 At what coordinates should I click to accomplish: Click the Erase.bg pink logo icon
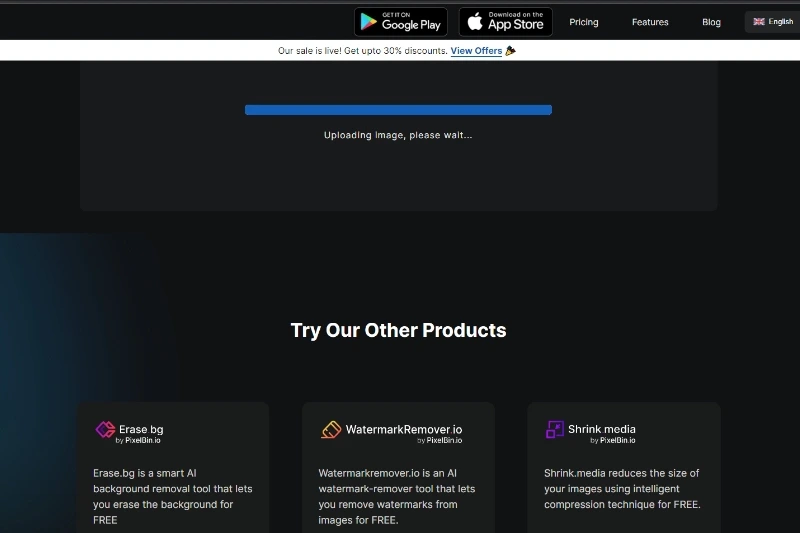(105, 429)
